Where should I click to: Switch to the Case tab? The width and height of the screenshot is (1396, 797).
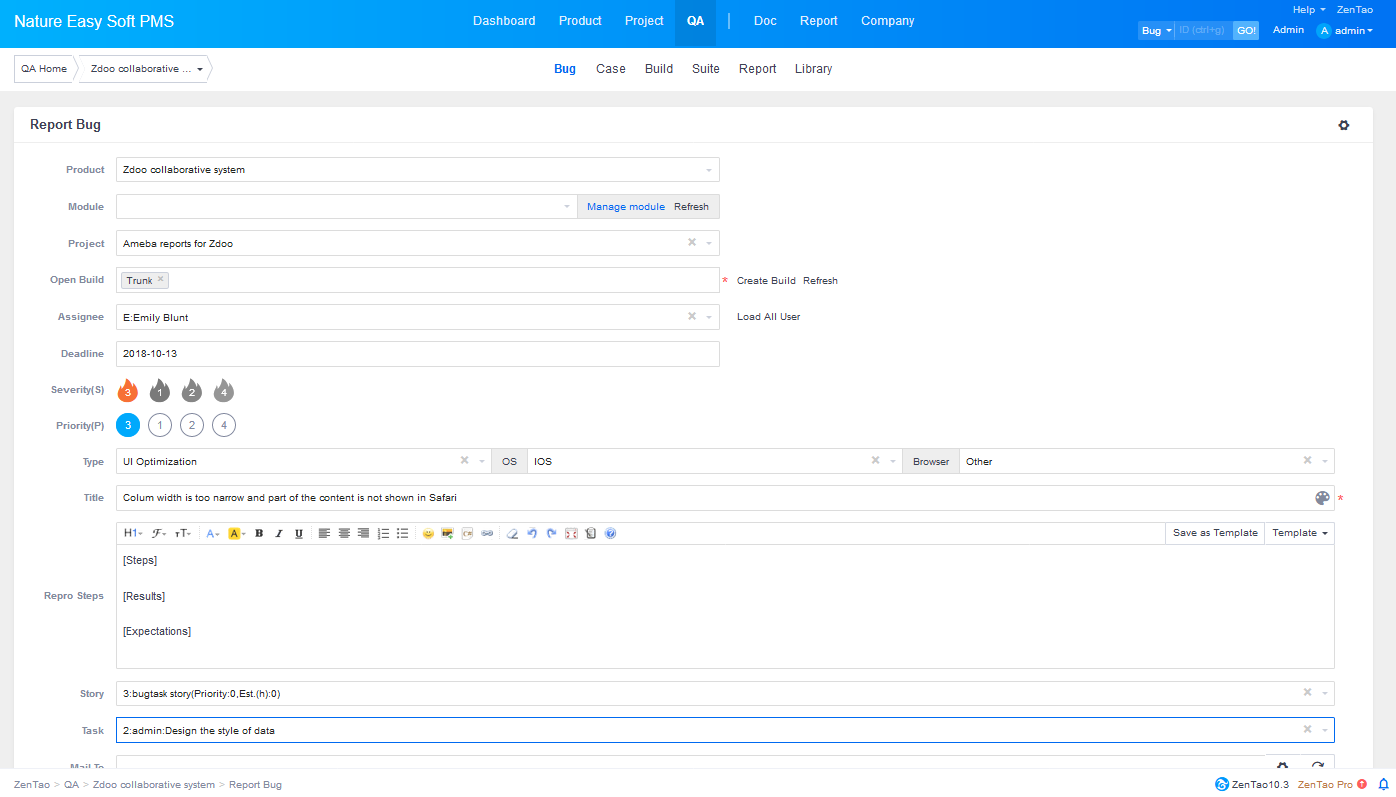(x=610, y=69)
